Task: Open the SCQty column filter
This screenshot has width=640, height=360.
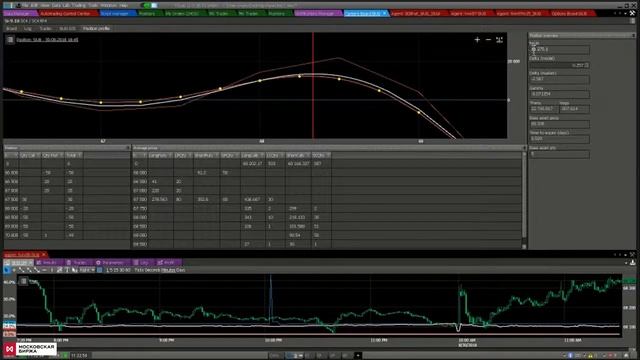Action: click(328, 155)
